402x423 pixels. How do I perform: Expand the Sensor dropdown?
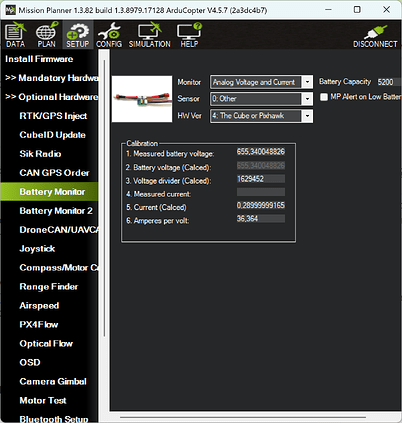261,99
